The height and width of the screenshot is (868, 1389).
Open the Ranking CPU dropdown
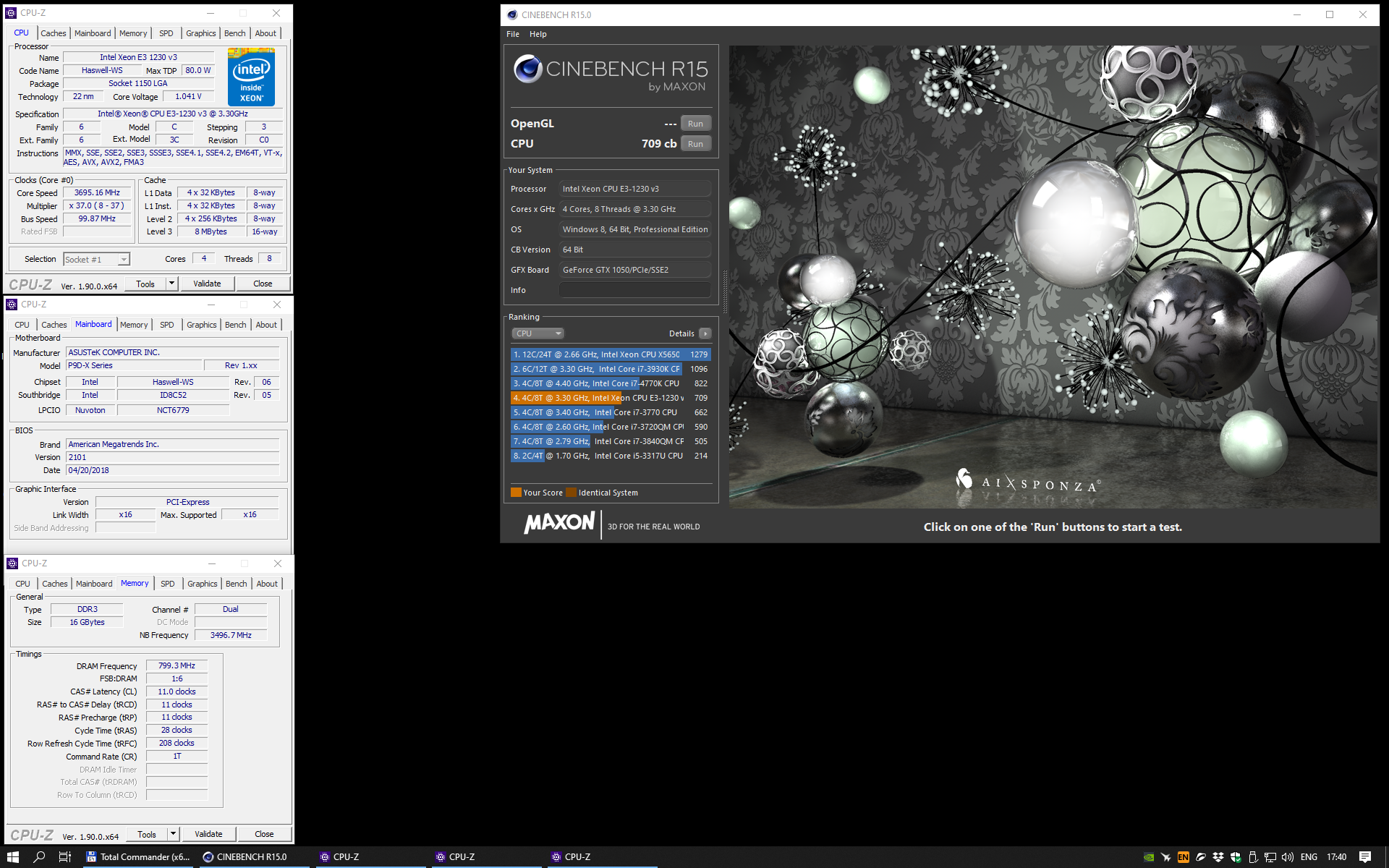[x=538, y=333]
